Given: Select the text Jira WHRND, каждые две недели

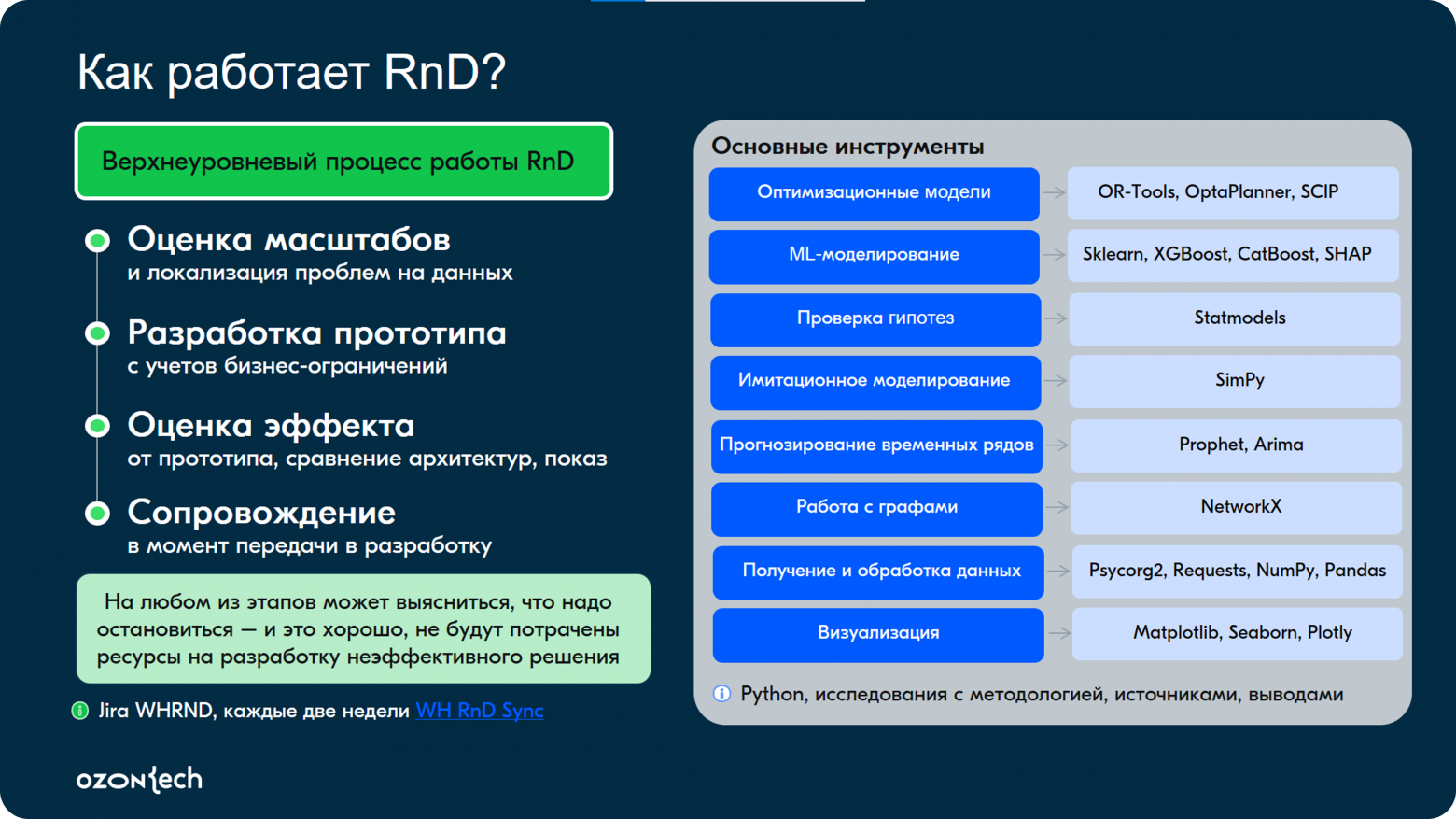Looking at the screenshot, I should (x=254, y=711).
